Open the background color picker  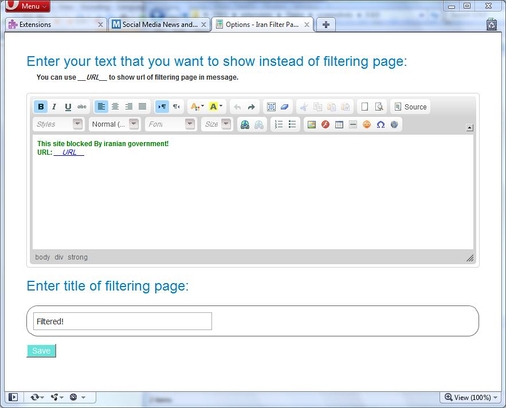pos(216,107)
